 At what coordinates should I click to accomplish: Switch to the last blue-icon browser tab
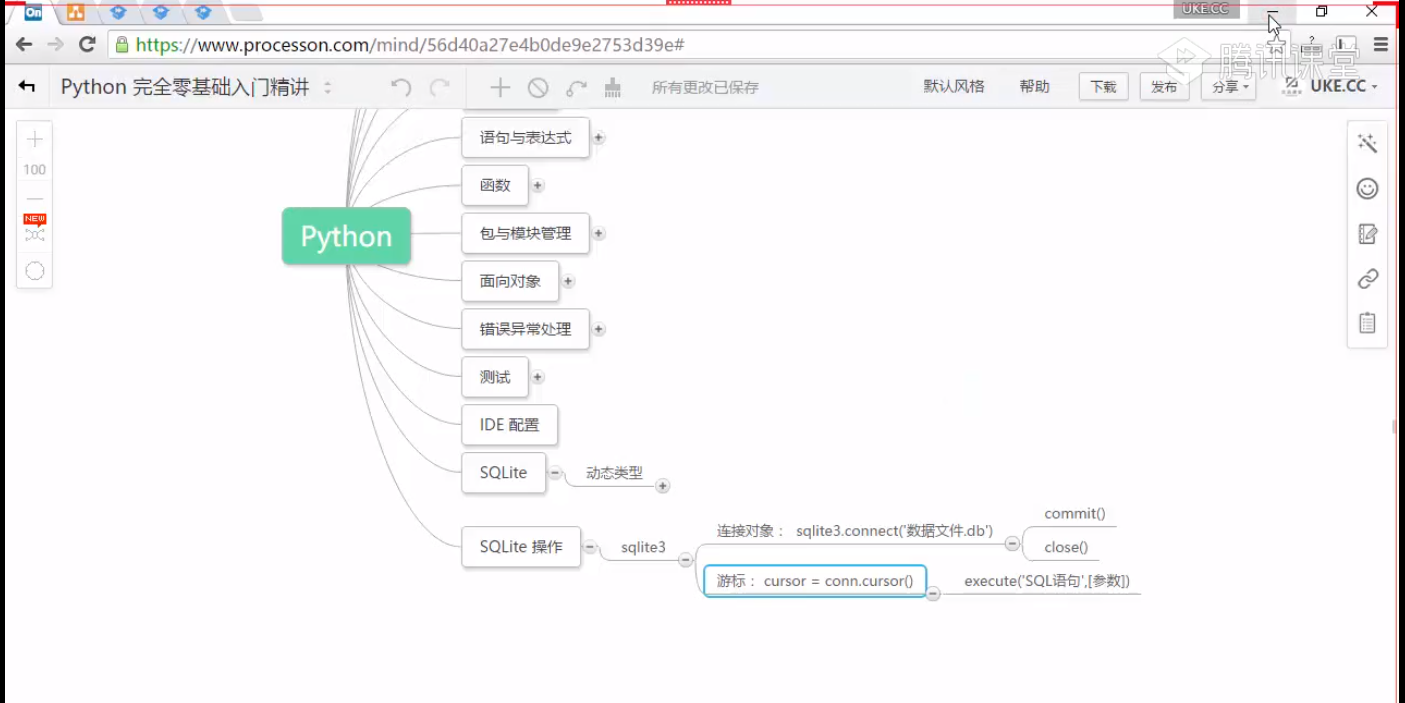tap(203, 13)
